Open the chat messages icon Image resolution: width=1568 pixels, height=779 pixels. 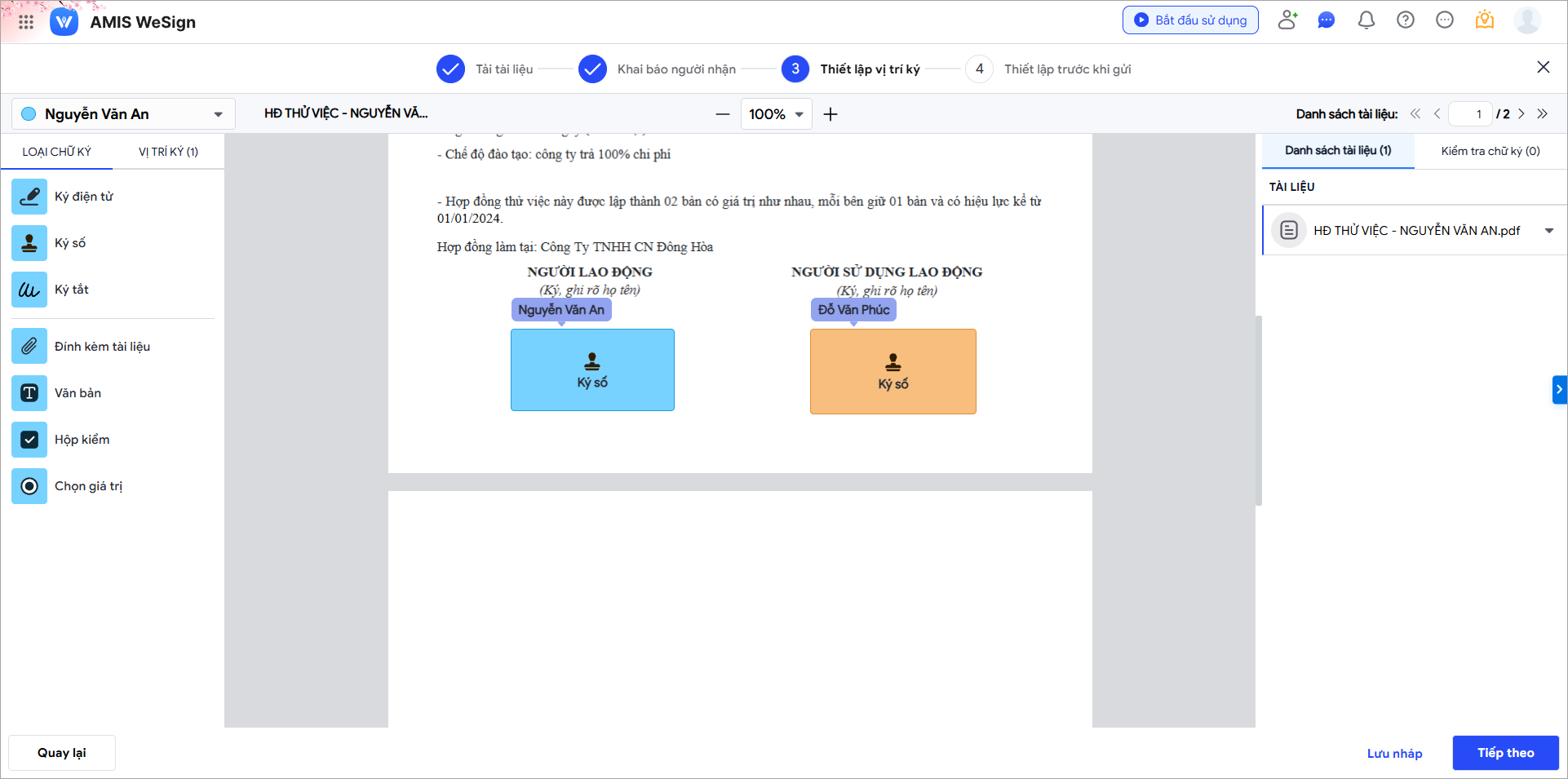[x=1327, y=20]
